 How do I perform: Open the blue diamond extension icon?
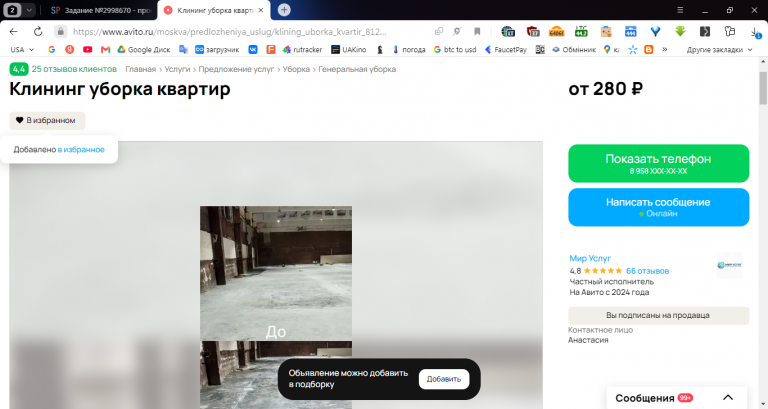[x=655, y=32]
